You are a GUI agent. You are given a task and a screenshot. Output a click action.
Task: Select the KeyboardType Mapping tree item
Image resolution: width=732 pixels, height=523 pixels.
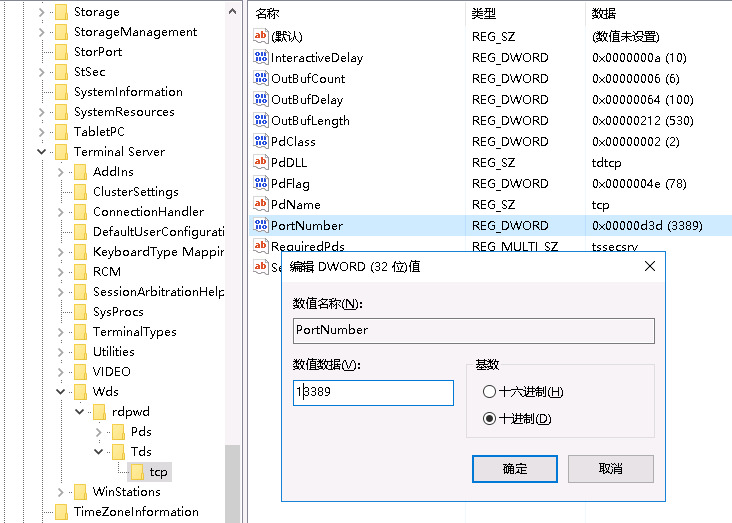click(158, 252)
